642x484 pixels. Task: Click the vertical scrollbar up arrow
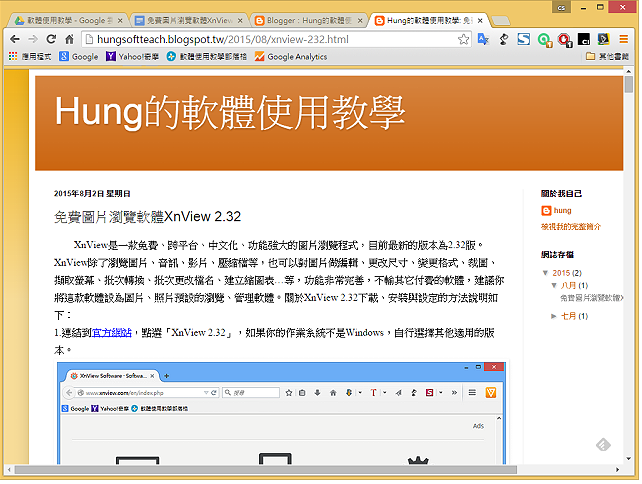tap(628, 72)
